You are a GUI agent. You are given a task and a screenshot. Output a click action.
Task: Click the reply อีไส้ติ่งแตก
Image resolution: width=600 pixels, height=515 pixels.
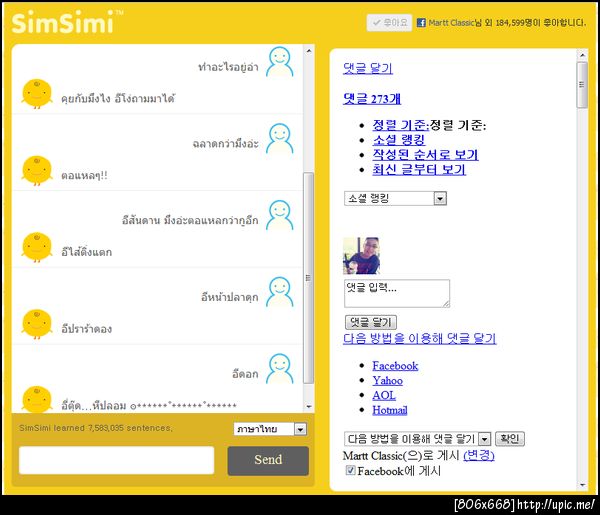point(86,252)
